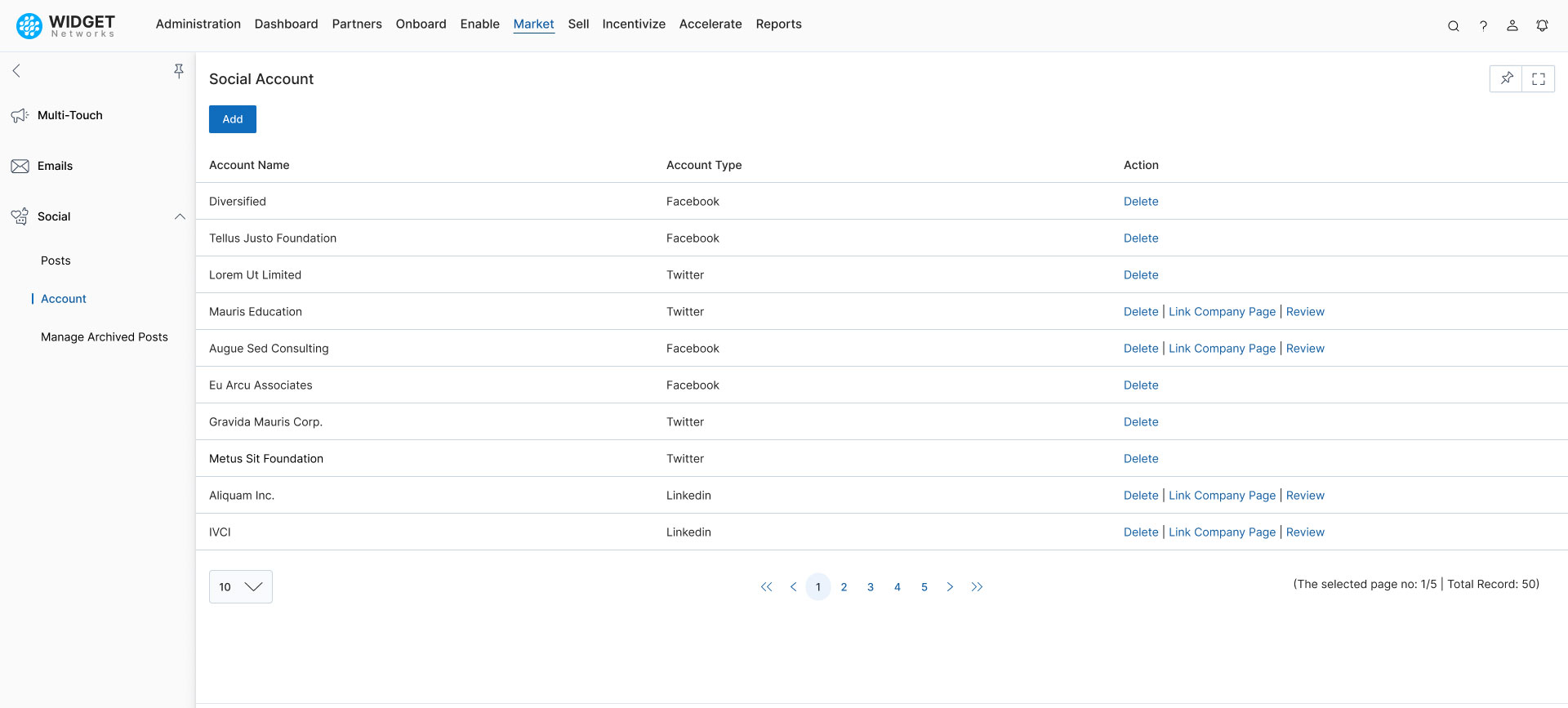Image resolution: width=1568 pixels, height=708 pixels.
Task: Open the Accelerate menu
Action: 710,24
